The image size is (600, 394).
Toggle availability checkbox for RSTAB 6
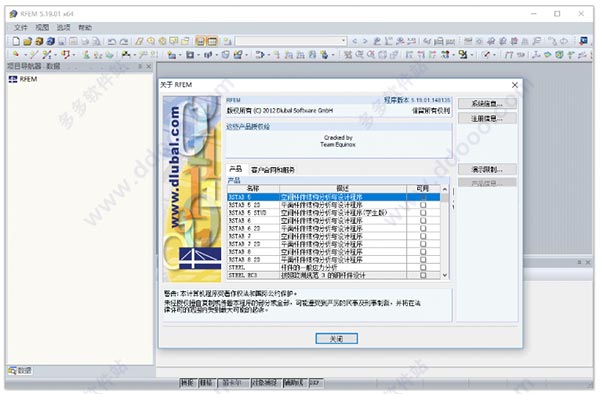[423, 221]
